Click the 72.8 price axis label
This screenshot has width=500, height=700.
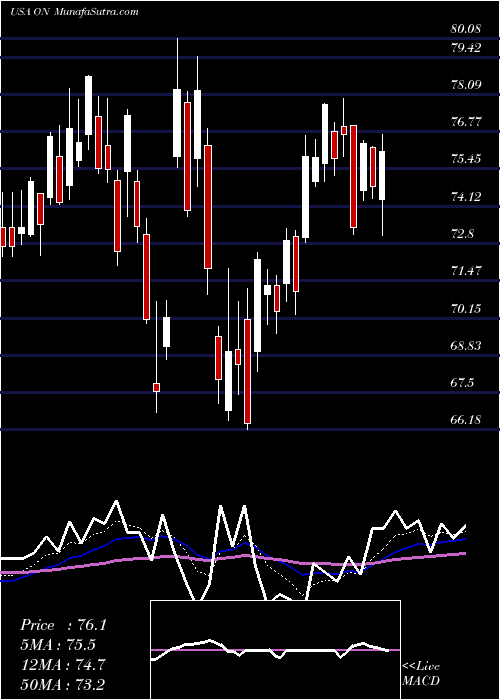[x=462, y=233]
